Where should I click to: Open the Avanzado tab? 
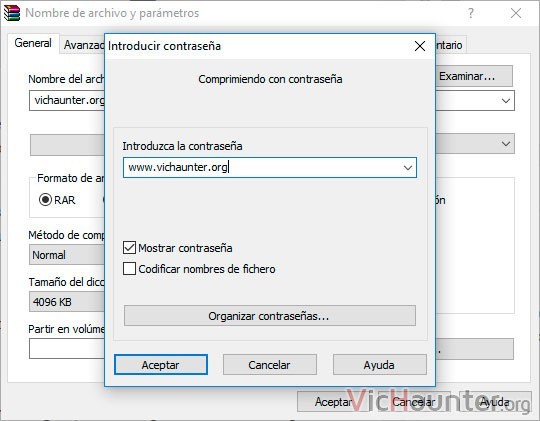pyautogui.click(x=84, y=45)
